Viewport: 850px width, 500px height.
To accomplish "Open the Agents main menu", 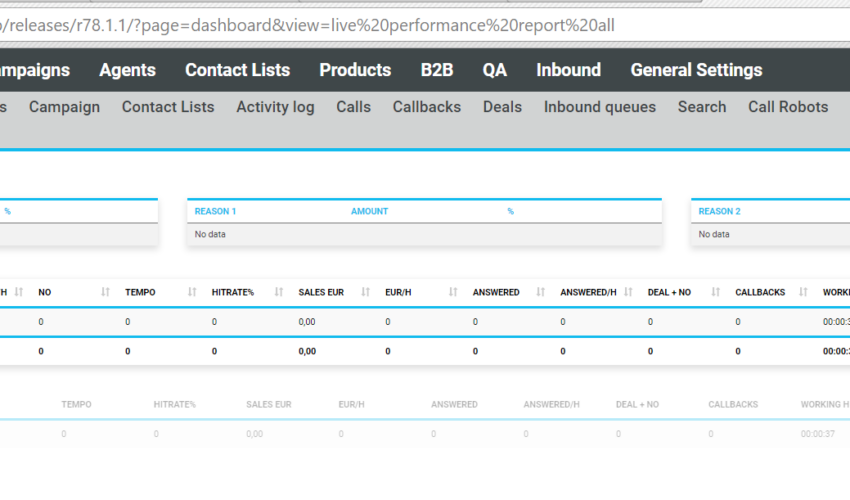I will coord(127,70).
